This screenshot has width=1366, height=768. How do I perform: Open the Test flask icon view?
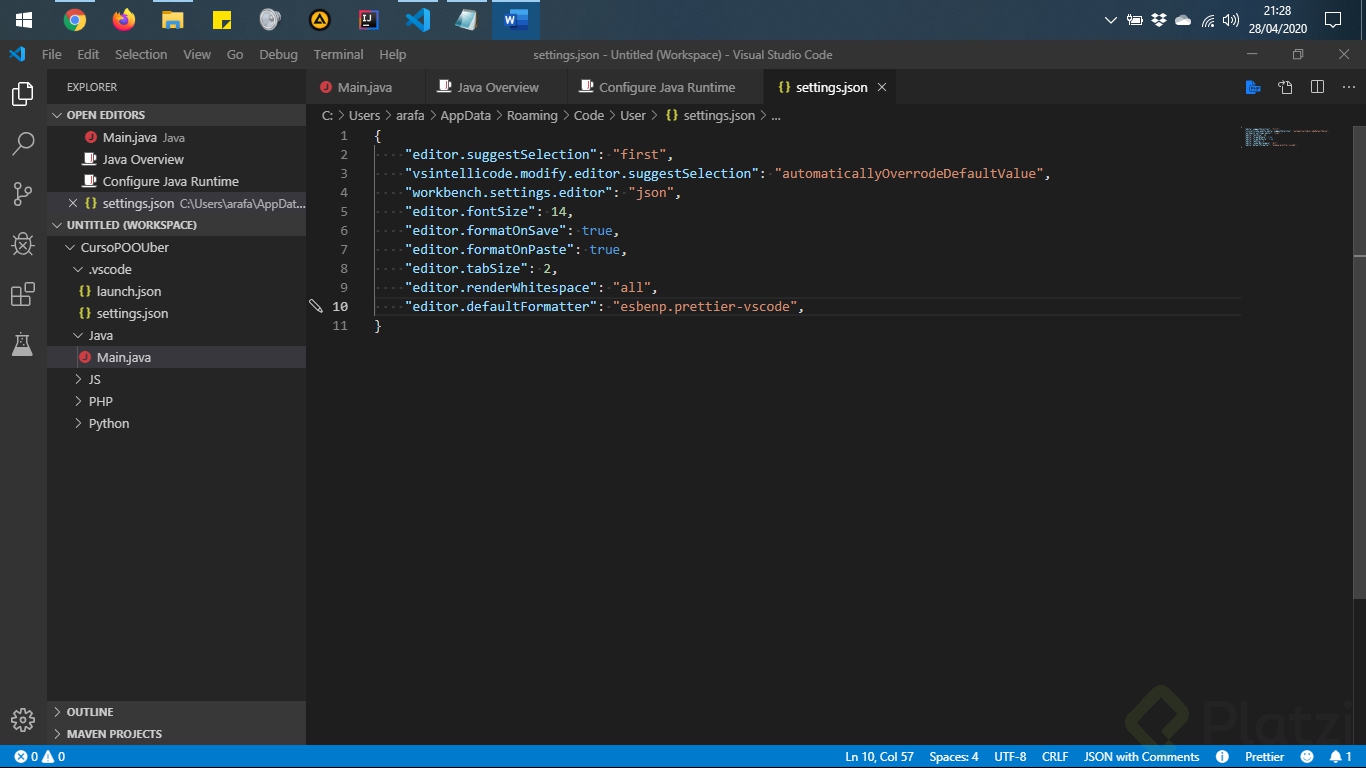click(22, 344)
